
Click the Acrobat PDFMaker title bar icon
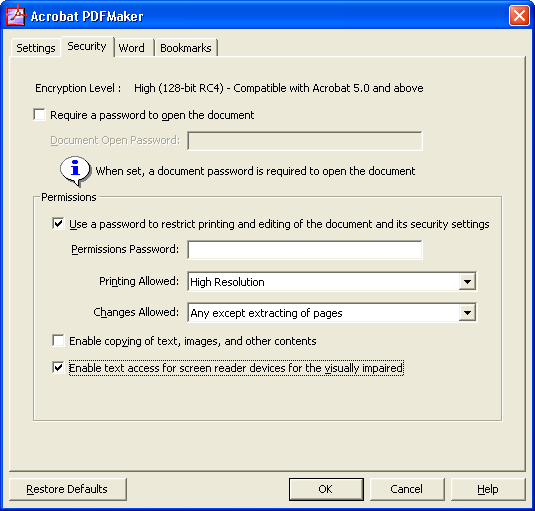(16, 16)
